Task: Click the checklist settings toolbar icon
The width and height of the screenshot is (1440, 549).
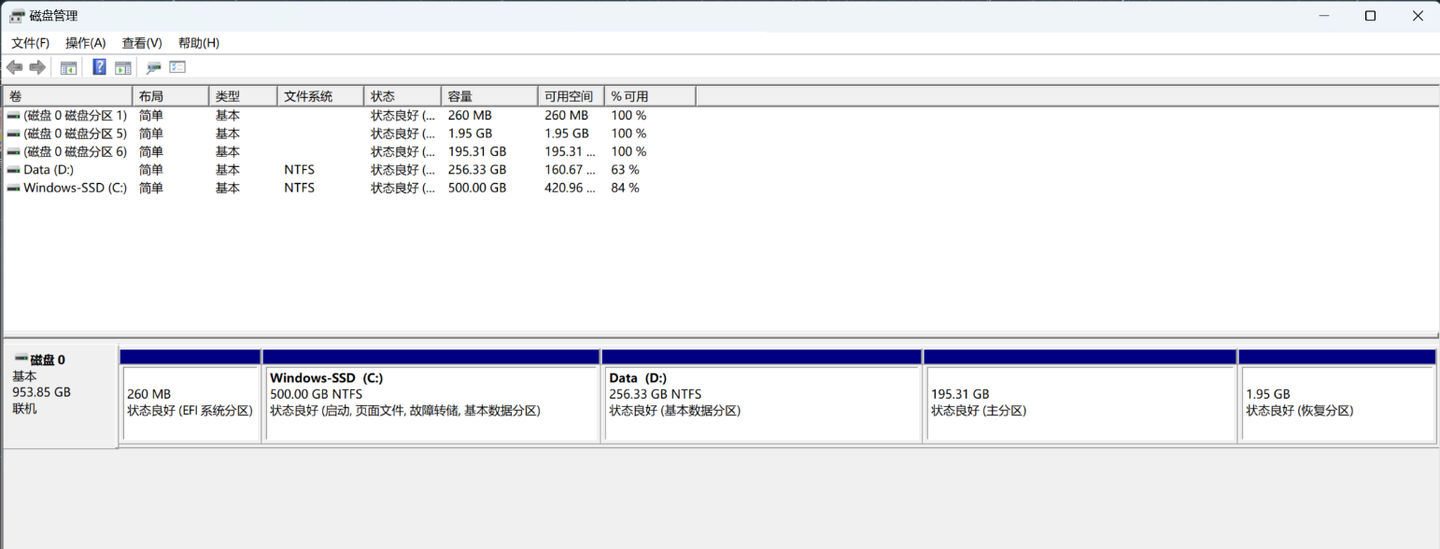Action: click(x=178, y=67)
